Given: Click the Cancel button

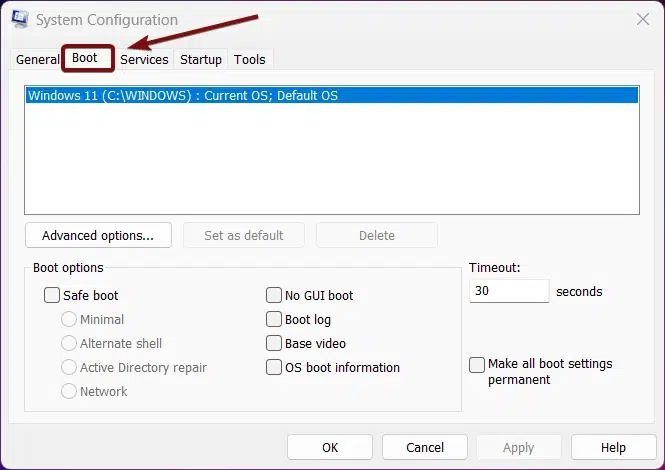Looking at the screenshot, I should (x=425, y=447).
